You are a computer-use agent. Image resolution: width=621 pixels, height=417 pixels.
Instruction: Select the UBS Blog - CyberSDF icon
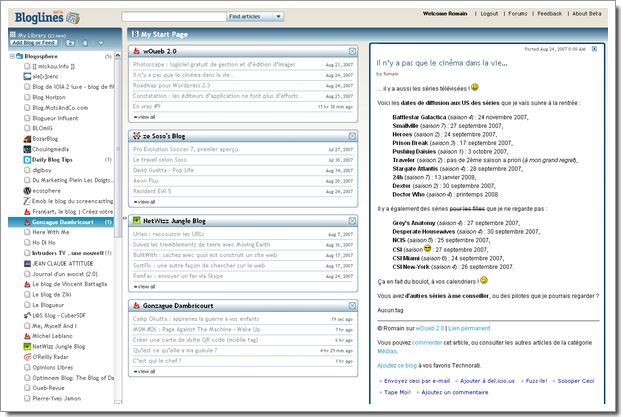pyautogui.click(x=27, y=316)
